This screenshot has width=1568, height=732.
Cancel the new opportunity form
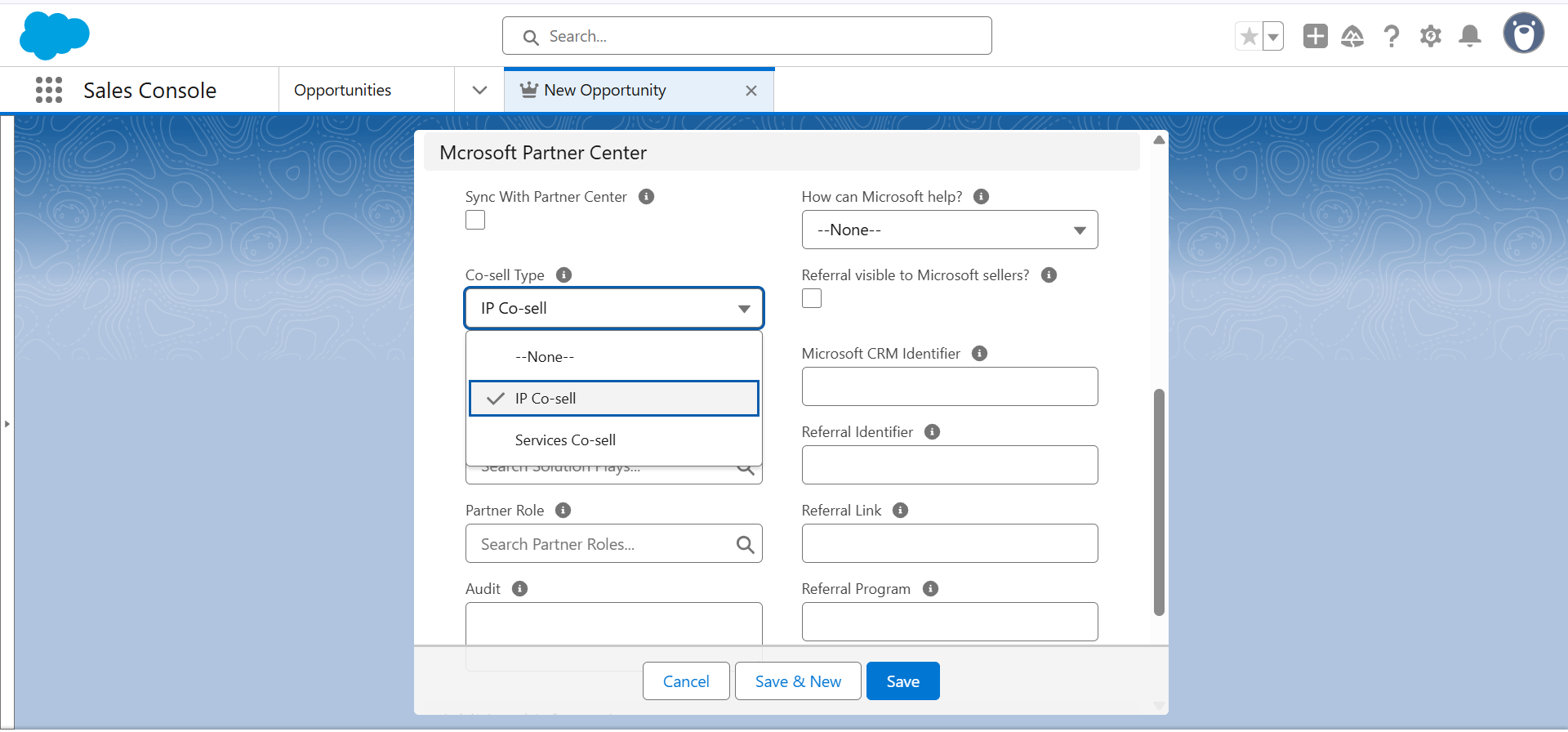(686, 681)
